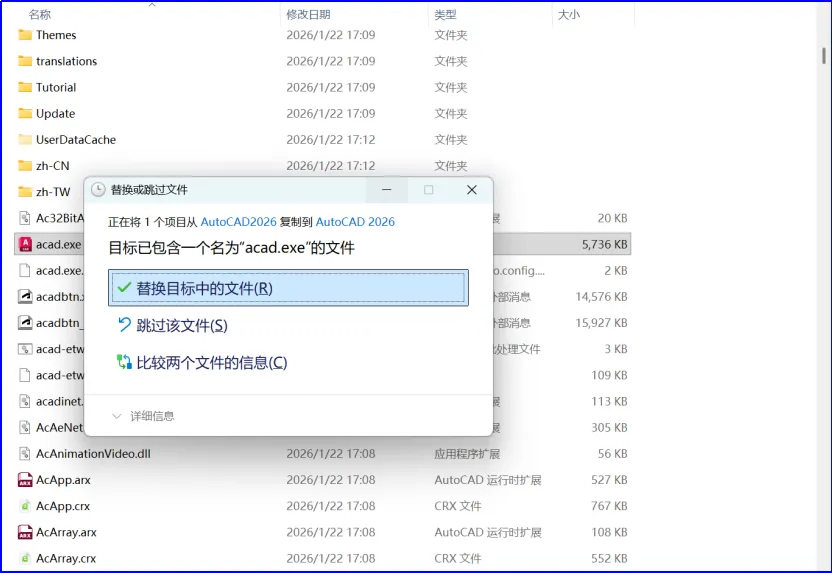Screen dimensions: 832x573
Task: Click the UserDataCache folder icon
Action: click(x=25, y=140)
